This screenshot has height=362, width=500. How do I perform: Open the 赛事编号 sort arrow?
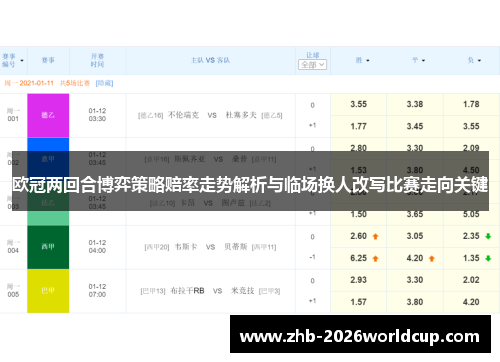(x=22, y=61)
